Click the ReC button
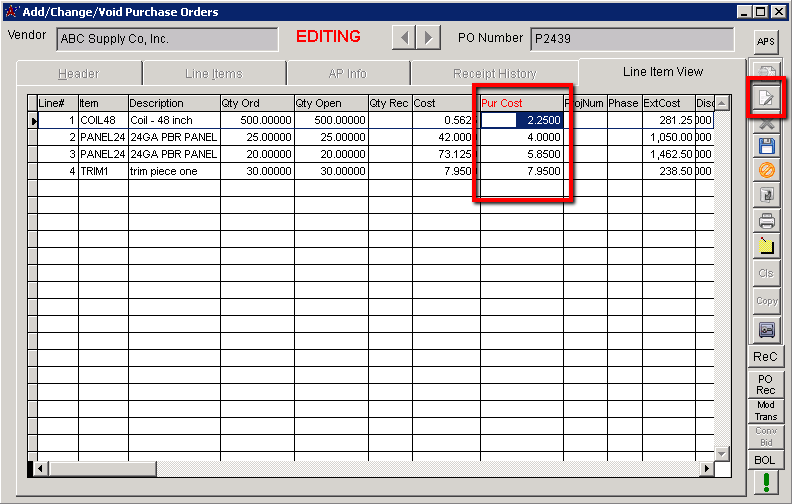This screenshot has width=792, height=504. click(766, 356)
